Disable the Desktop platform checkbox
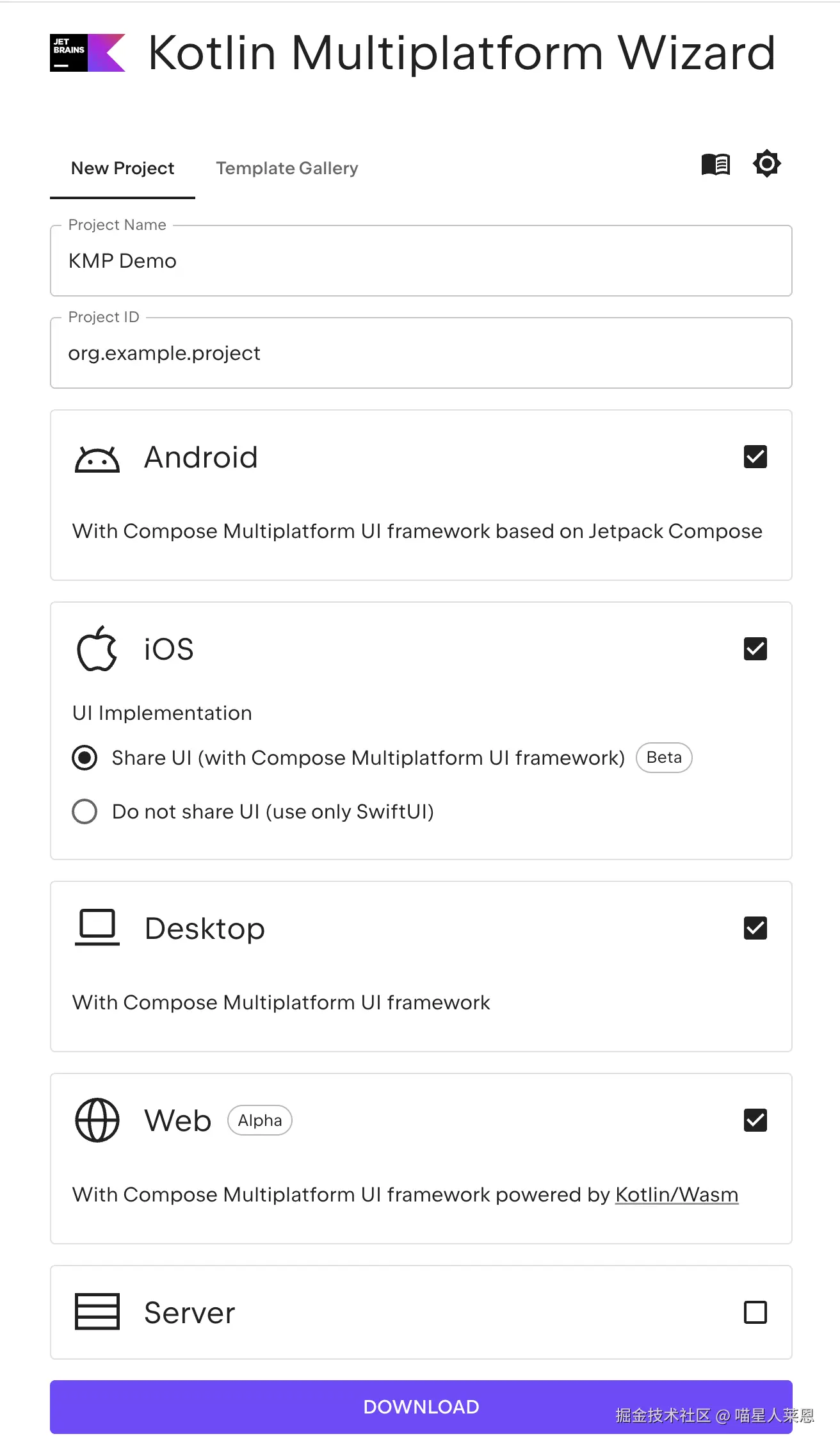Image resolution: width=840 pixels, height=1450 pixels. pyautogui.click(x=755, y=928)
